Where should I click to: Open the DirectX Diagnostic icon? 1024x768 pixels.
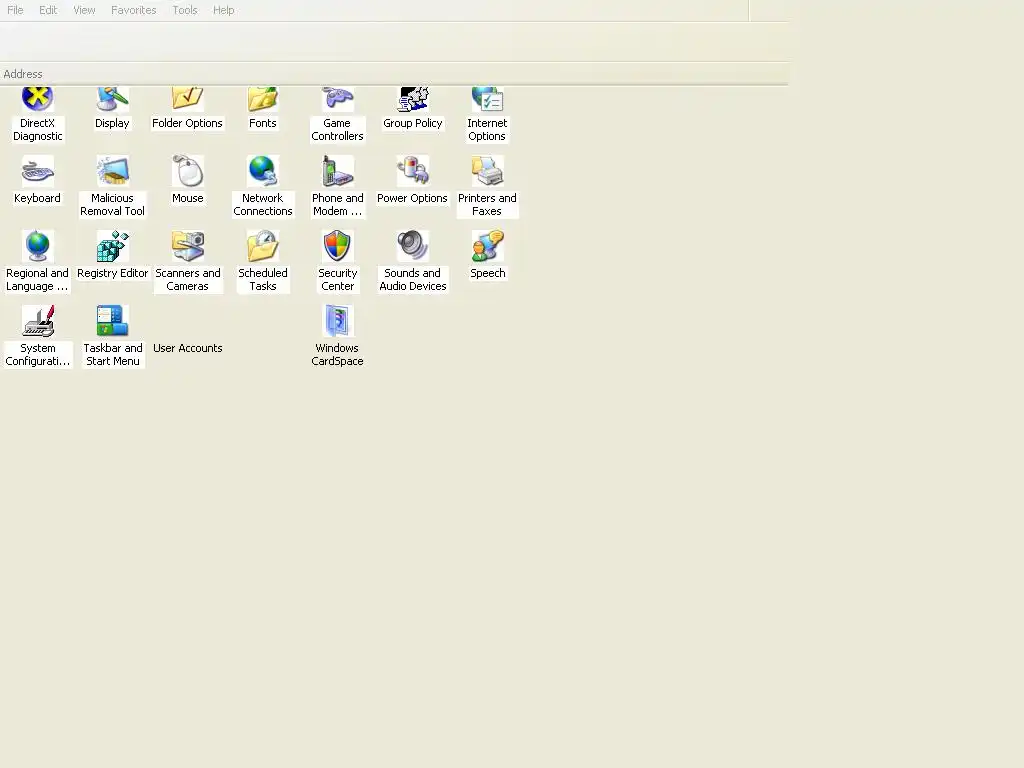pyautogui.click(x=37, y=99)
